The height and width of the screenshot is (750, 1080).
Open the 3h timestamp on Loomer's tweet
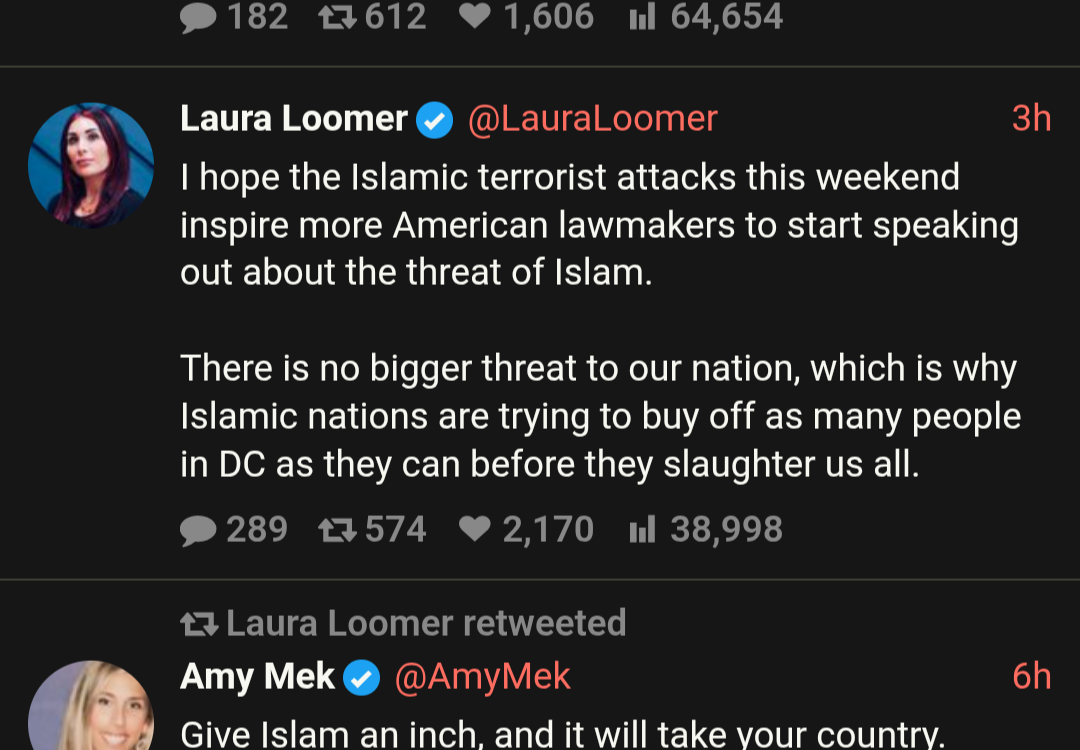click(1031, 119)
